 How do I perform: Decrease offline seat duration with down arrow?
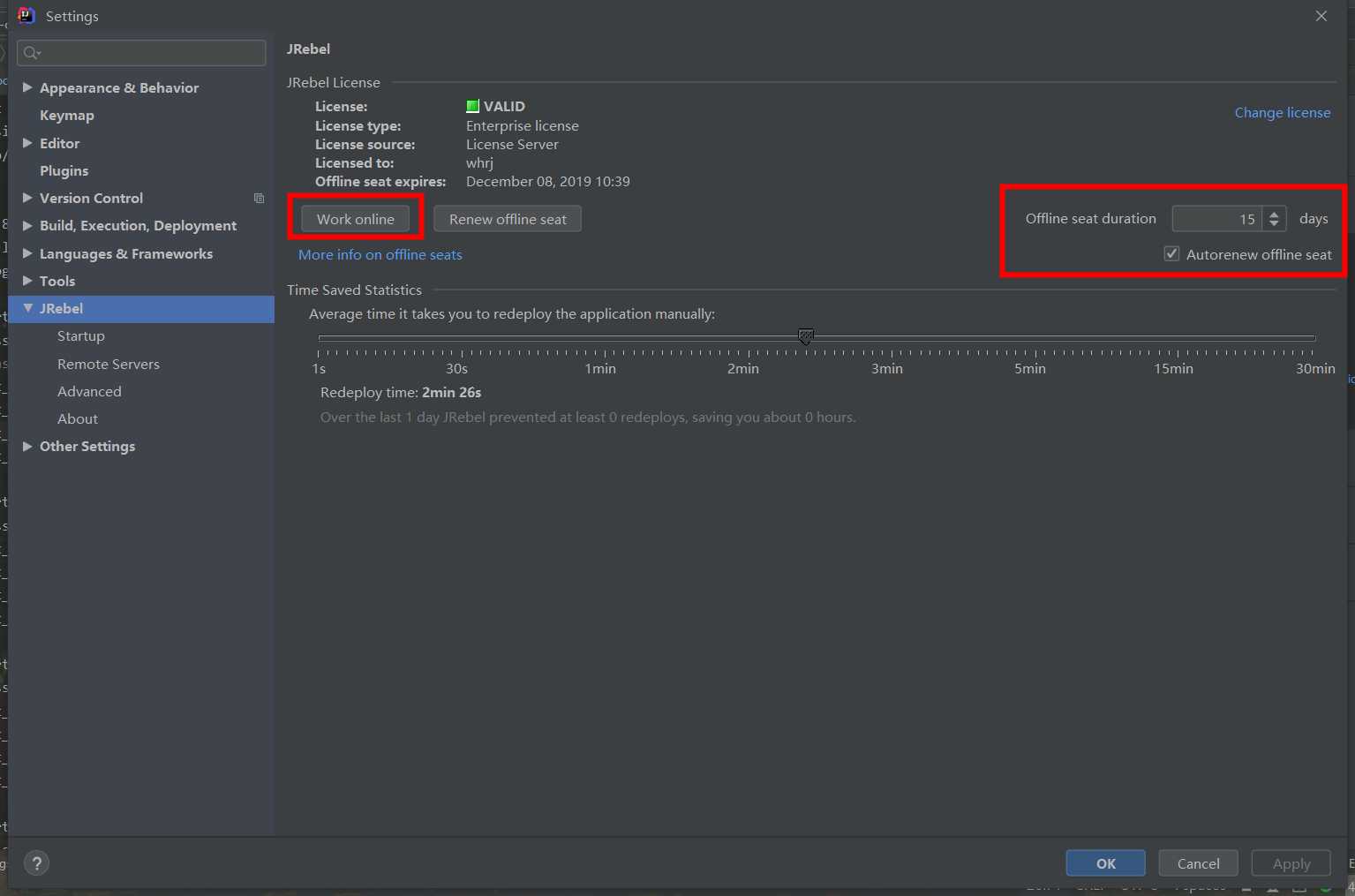[1274, 223]
